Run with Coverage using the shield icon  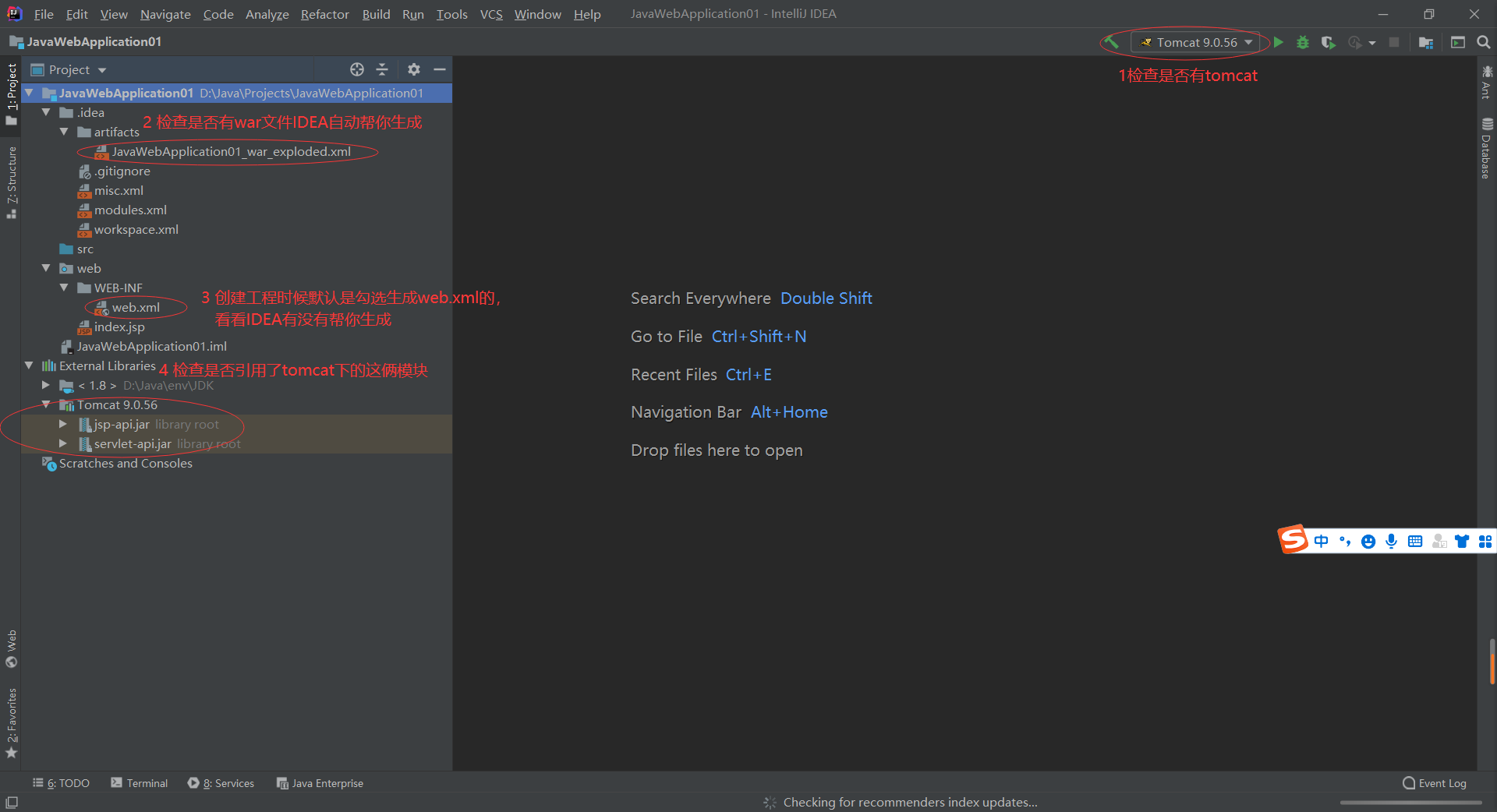(x=1329, y=42)
